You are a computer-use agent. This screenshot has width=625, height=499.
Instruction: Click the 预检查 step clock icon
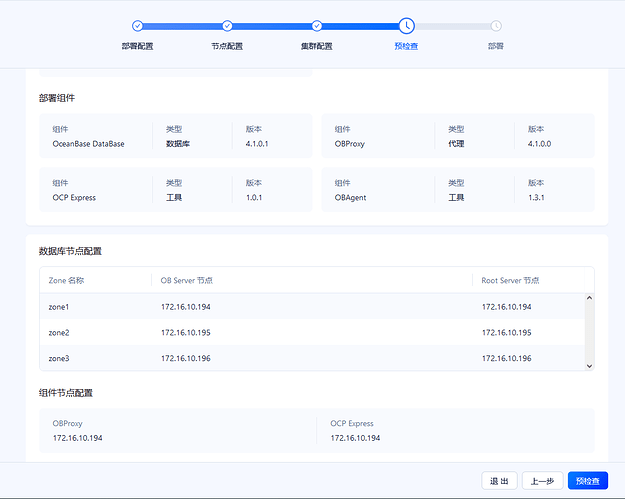coord(407,26)
